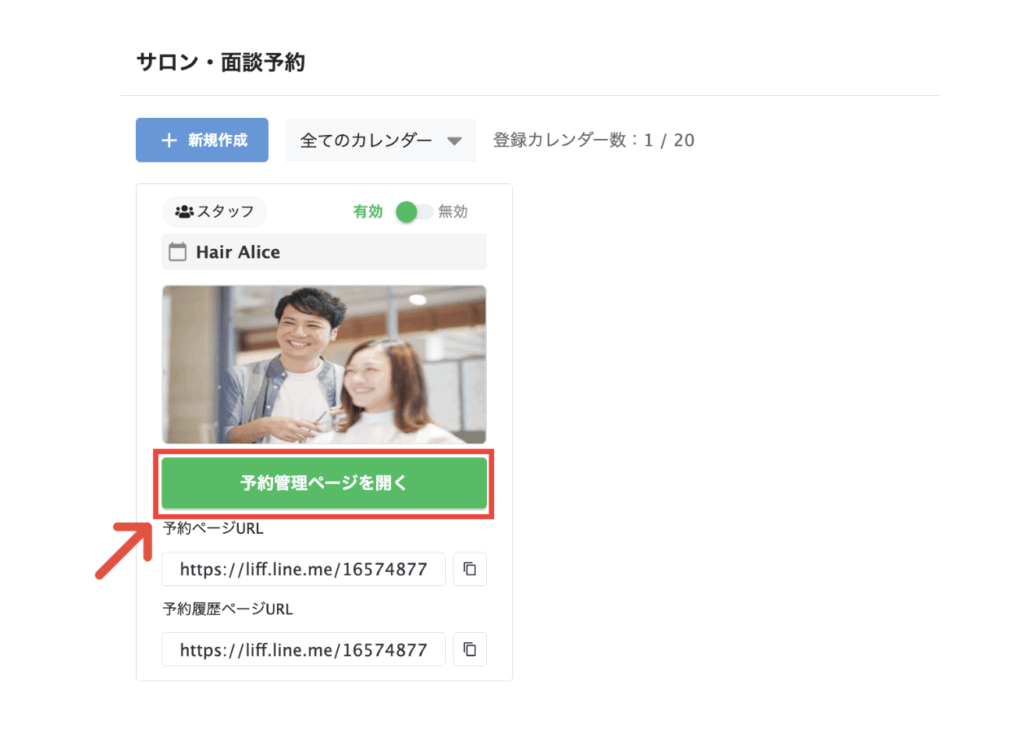Click the dropdown arrow of the calendar filter
This screenshot has height=732, width=1024.
tap(454, 141)
